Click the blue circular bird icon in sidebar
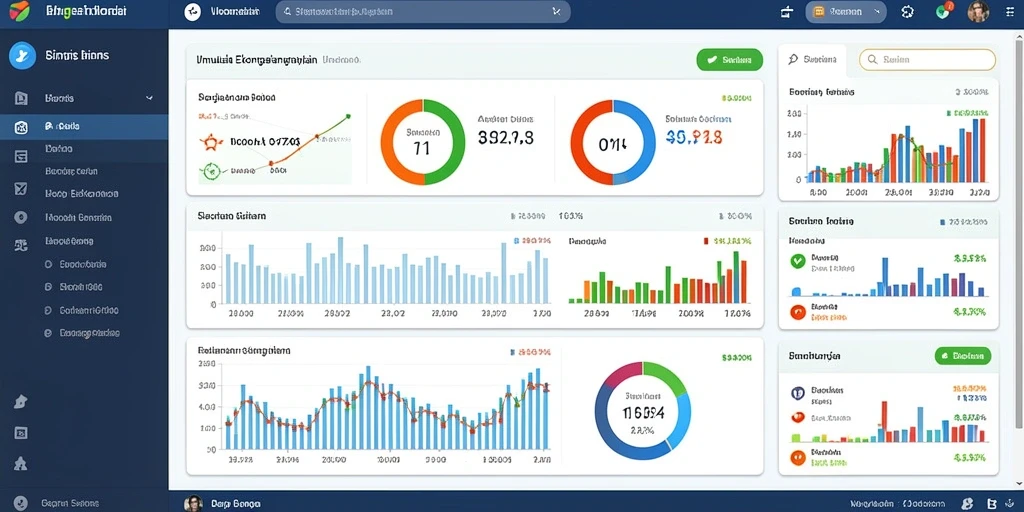Image resolution: width=1024 pixels, height=512 pixels. [x=22, y=56]
